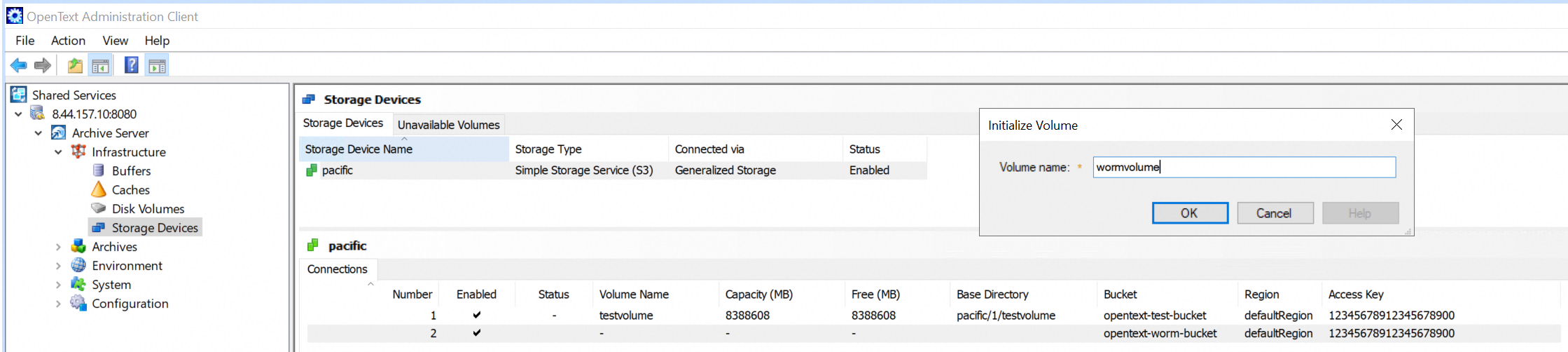Click the OpenText Administration Client title icon
This screenshot has height=352, width=1568.
14,15
